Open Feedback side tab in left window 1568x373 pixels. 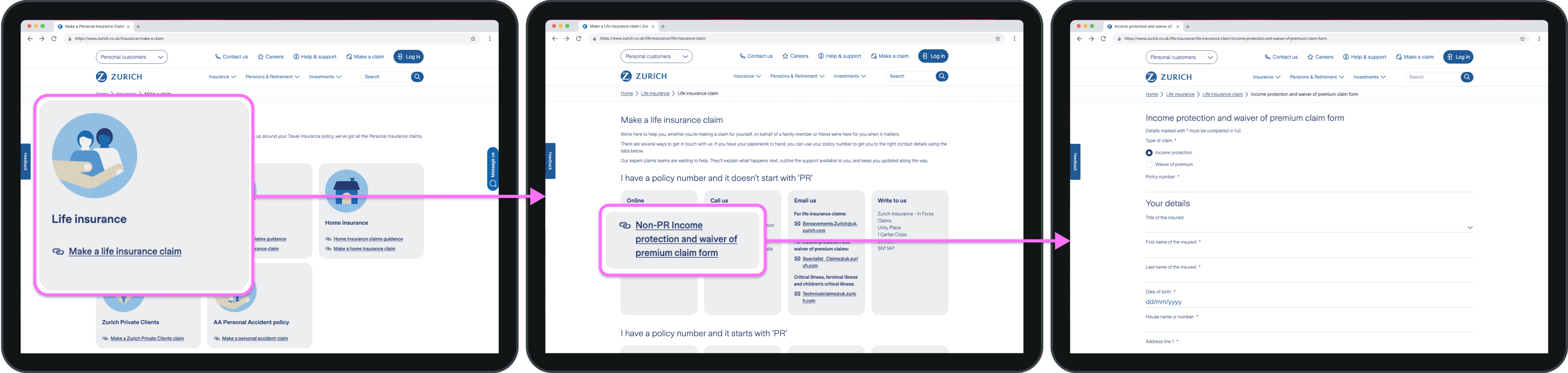click(x=26, y=161)
